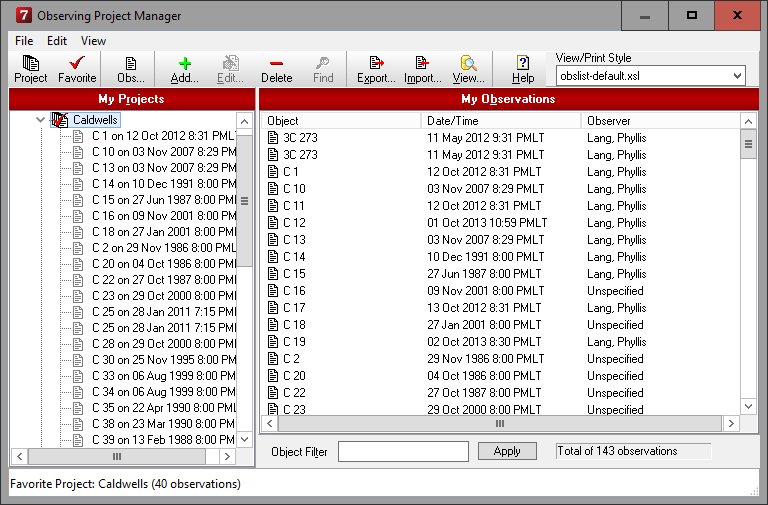Screen dimensions: 768x505
Task: Click tree document icon for C 2 on 29 Nov 1986
Action: point(78,248)
